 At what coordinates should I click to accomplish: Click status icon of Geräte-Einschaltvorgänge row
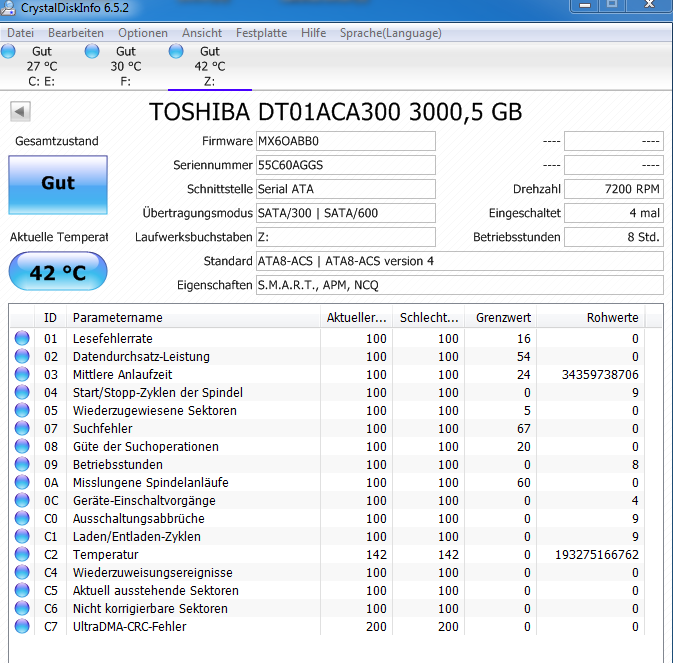click(22, 500)
